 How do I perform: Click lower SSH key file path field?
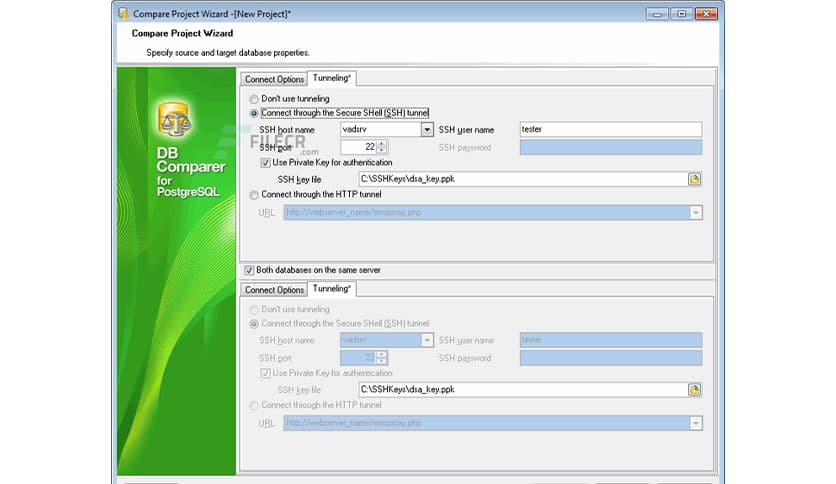tap(523, 390)
